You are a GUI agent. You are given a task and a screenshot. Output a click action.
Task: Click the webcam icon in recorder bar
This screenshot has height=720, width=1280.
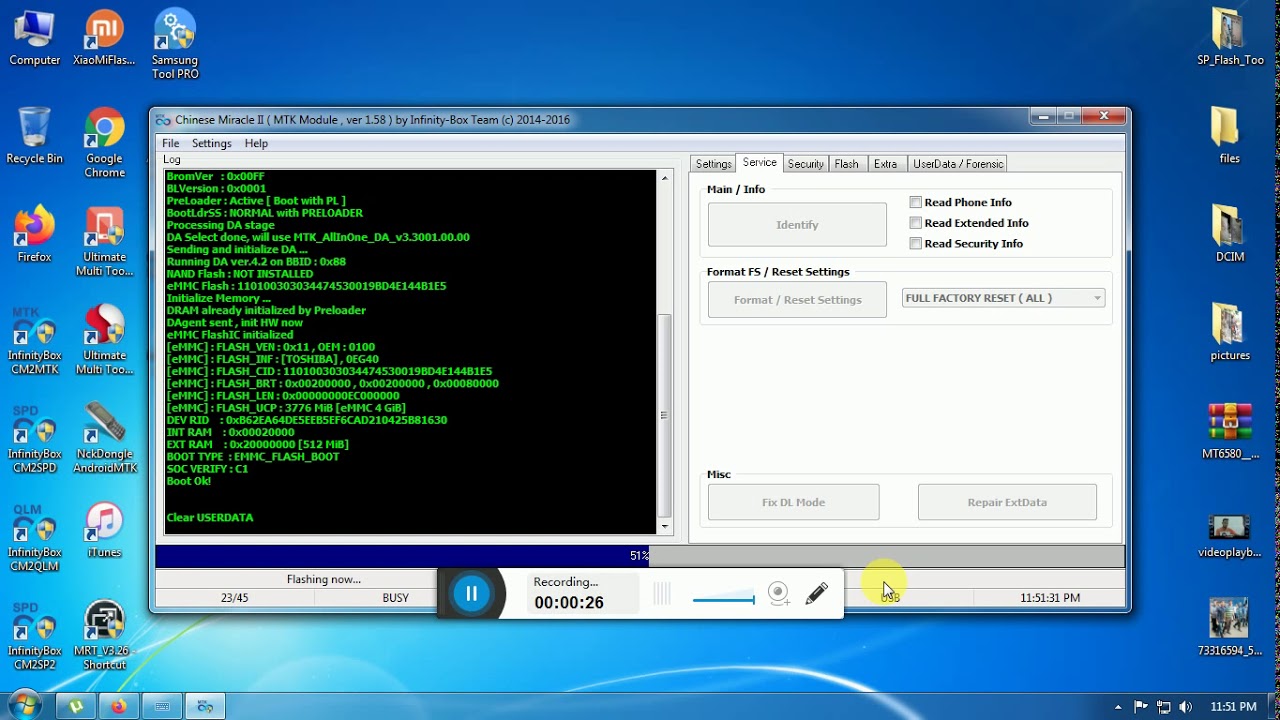point(778,594)
